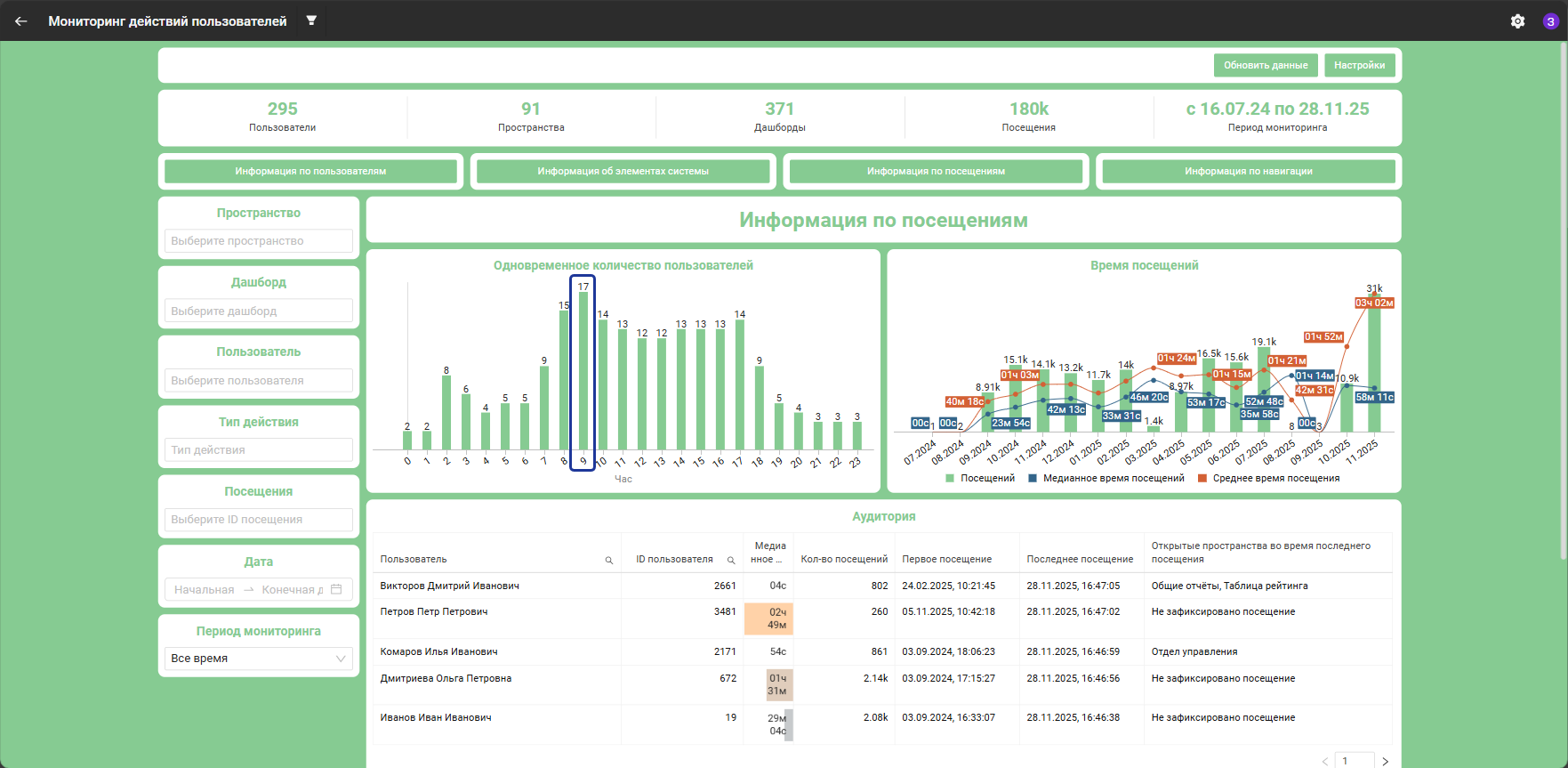This screenshot has width=1568, height=768.
Task: Open the Выберите пользователя dropdown
Action: 259,381
